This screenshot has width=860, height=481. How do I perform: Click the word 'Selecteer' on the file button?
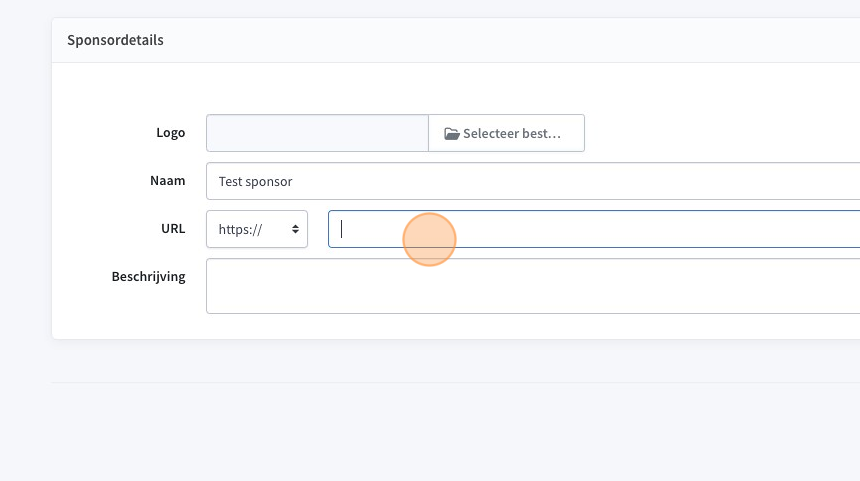488,133
